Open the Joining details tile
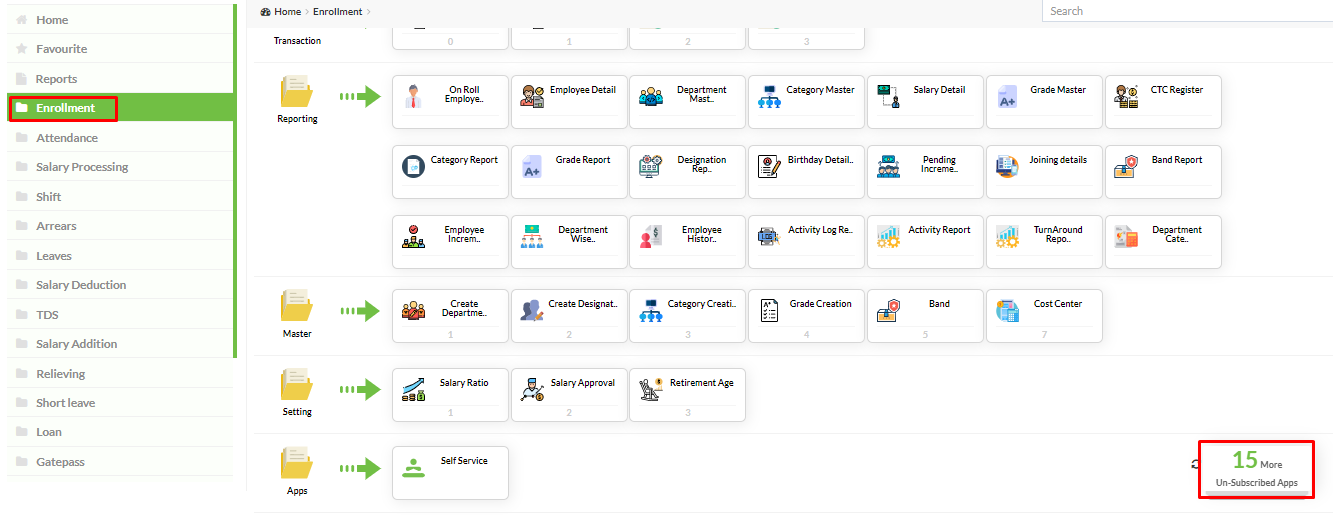The image size is (1333, 519). pyautogui.click(x=1045, y=172)
